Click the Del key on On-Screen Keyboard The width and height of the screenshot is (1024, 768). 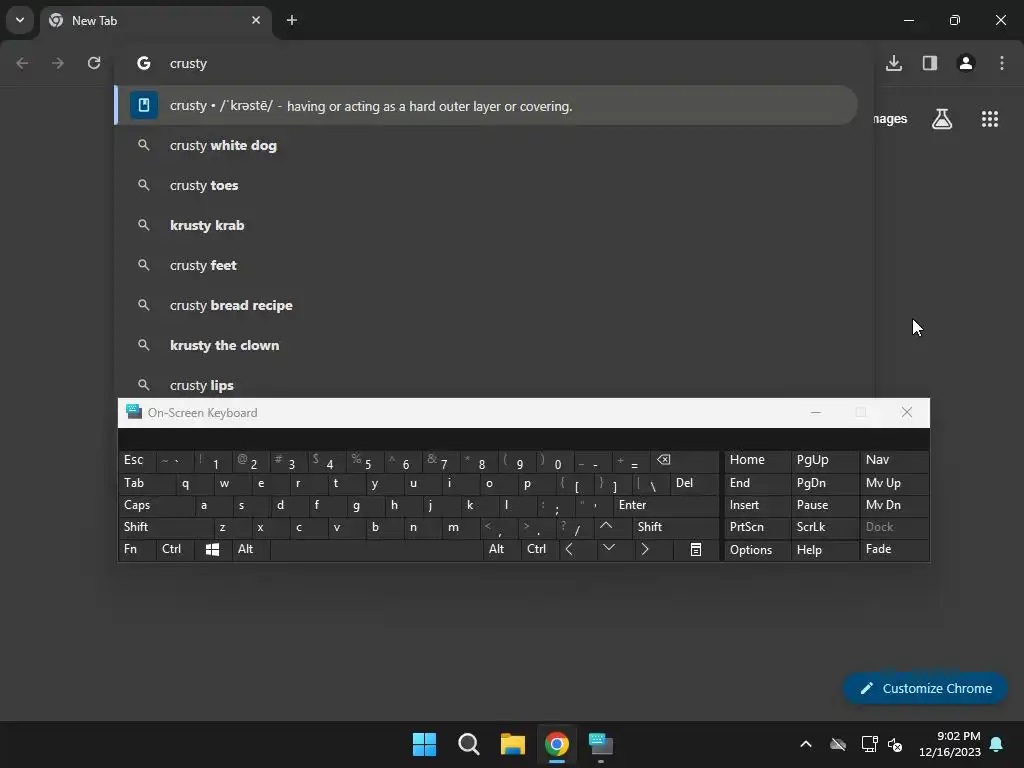[695, 483]
